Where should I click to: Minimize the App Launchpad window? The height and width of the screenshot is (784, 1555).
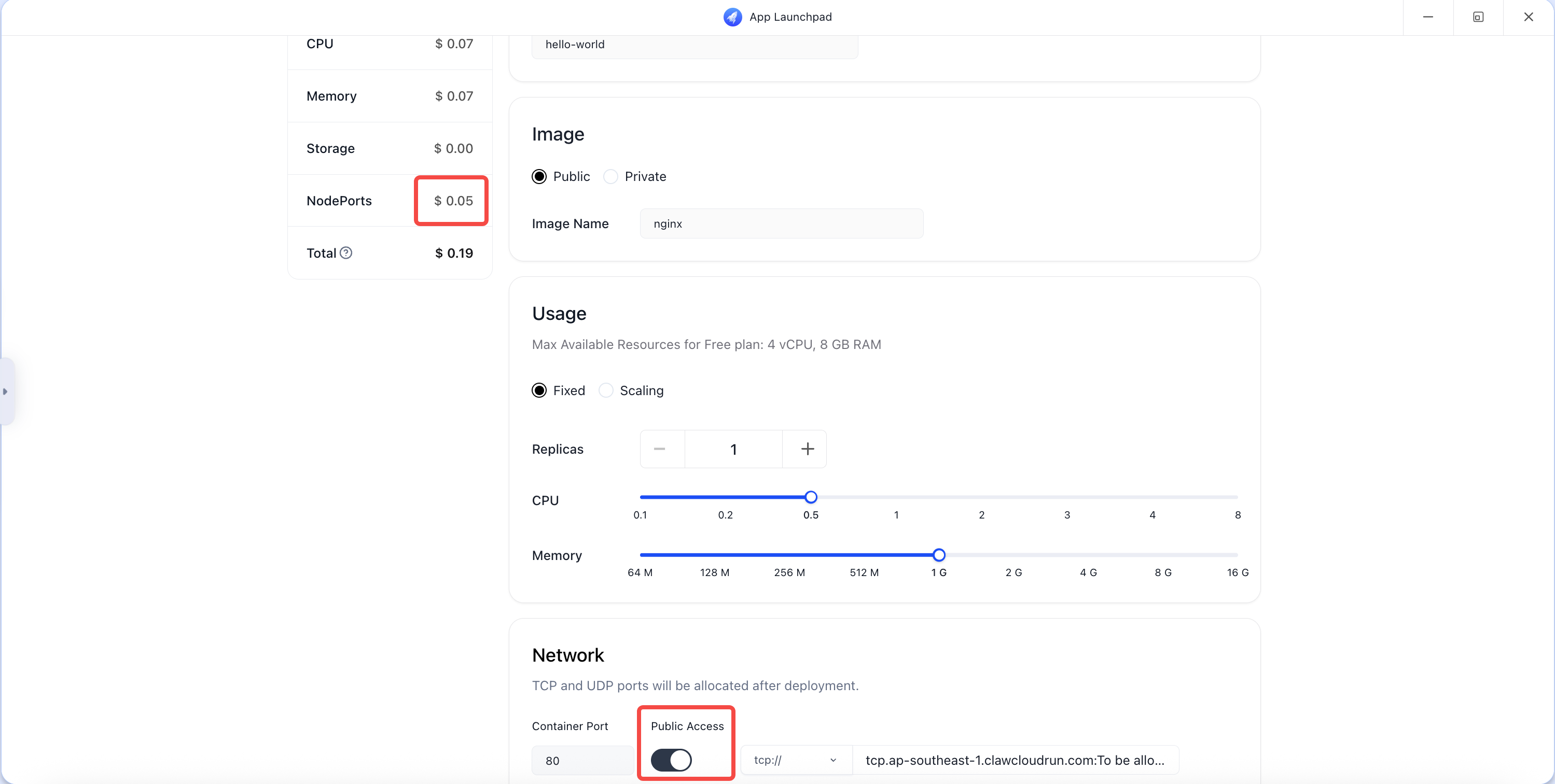(1427, 17)
